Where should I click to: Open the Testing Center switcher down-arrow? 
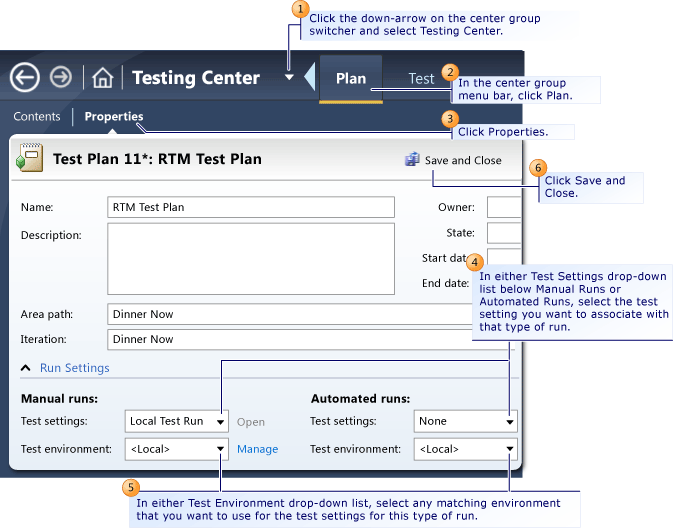(289, 77)
